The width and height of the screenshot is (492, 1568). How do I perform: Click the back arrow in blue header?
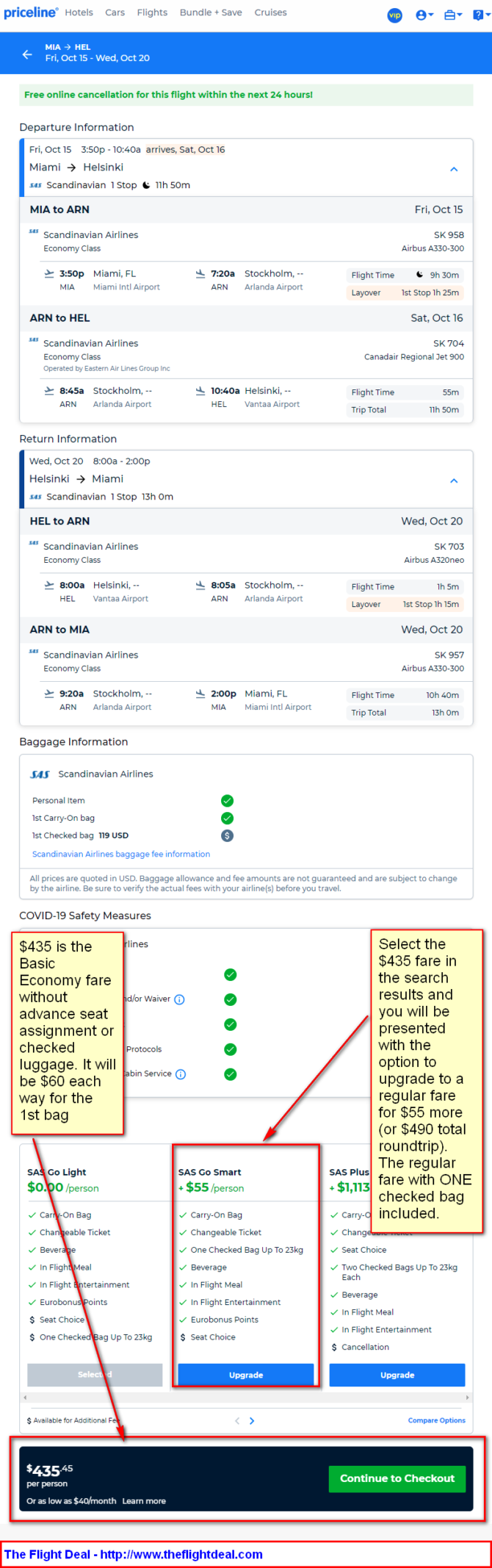pyautogui.click(x=27, y=54)
